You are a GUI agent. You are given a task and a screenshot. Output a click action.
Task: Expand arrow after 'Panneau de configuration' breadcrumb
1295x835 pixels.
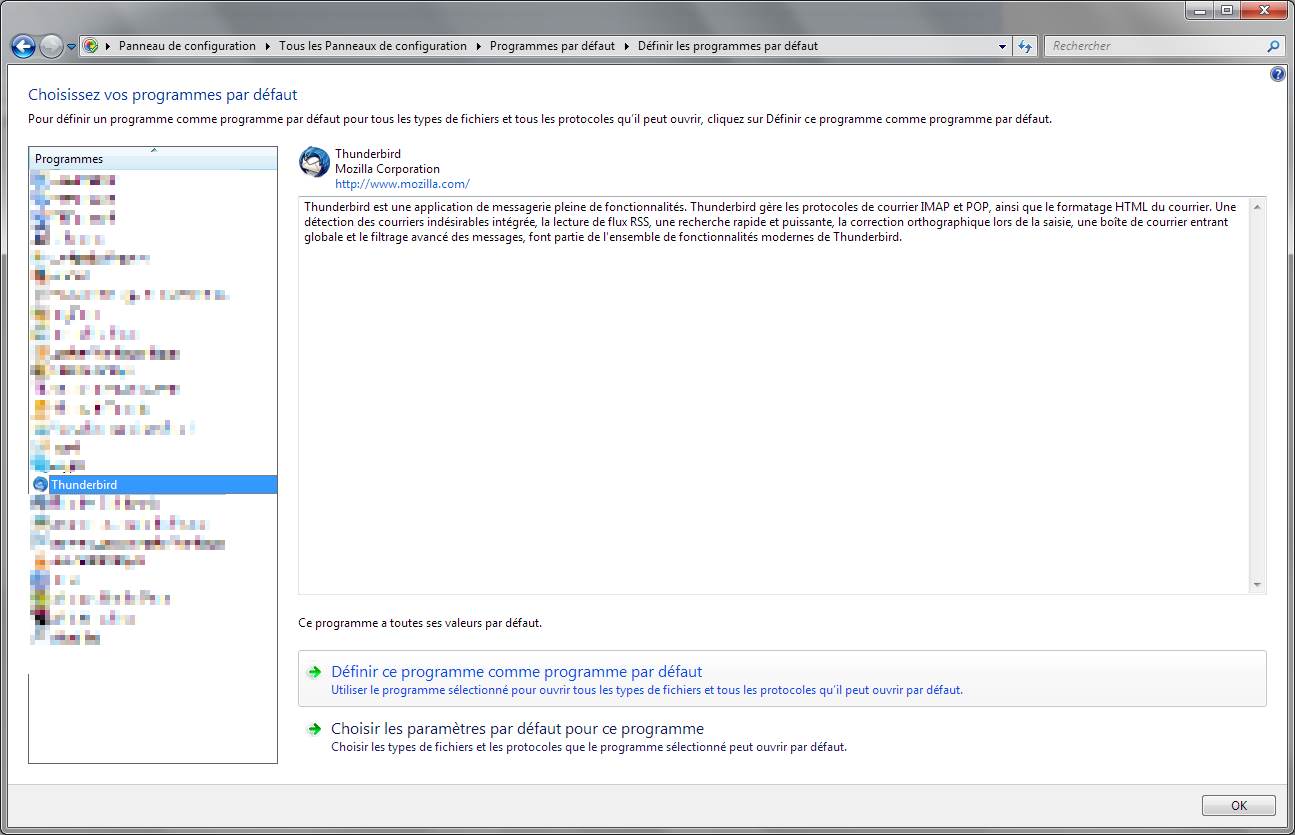point(267,46)
